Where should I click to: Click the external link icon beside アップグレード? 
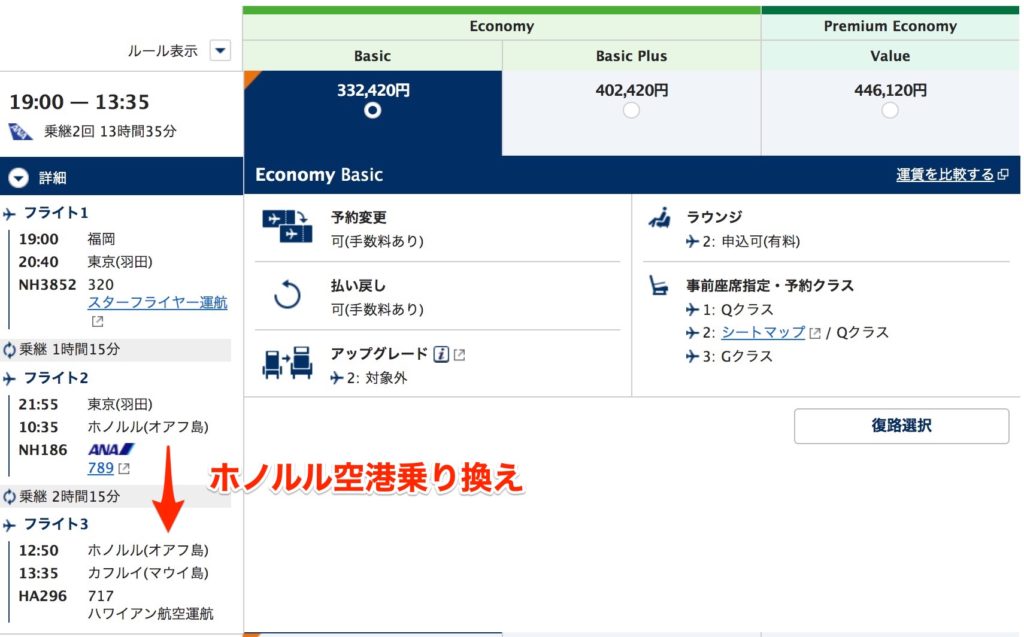(460, 355)
